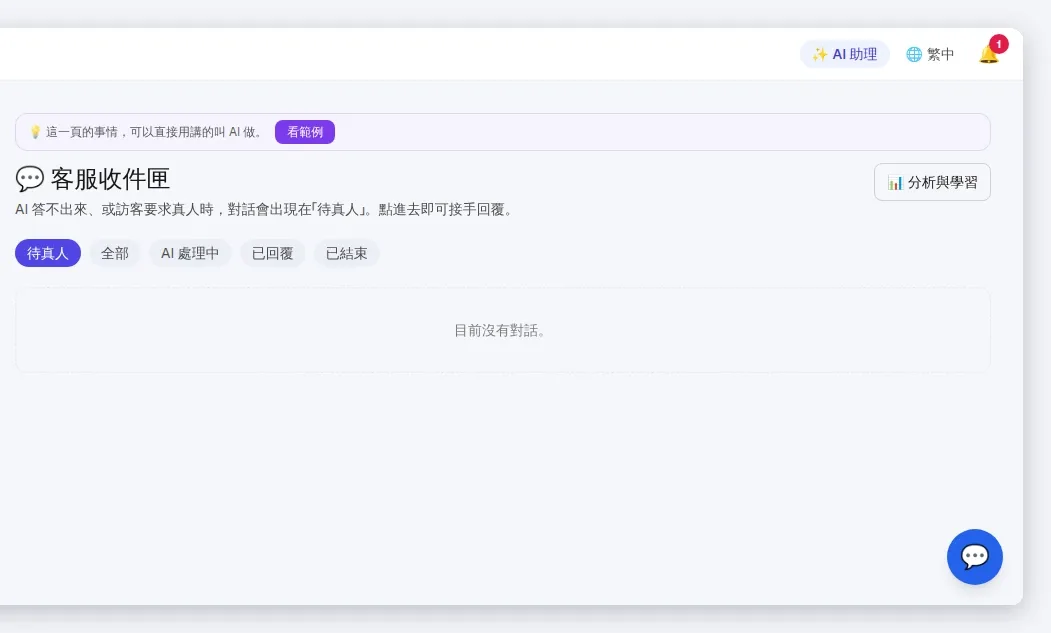Open 分析與學習 analytics button
This screenshot has width=1051, height=633.
click(932, 182)
